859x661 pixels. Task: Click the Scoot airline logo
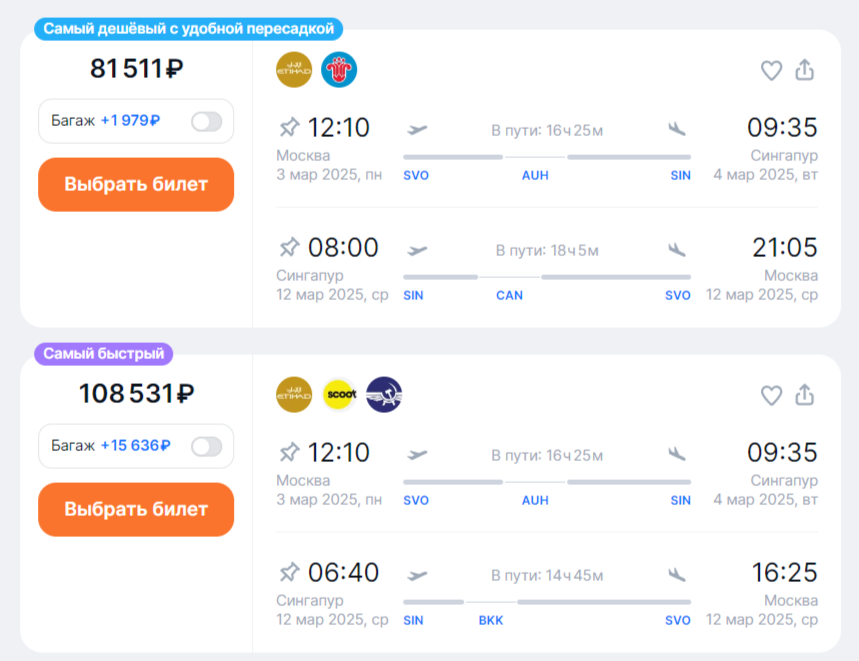coord(339,395)
